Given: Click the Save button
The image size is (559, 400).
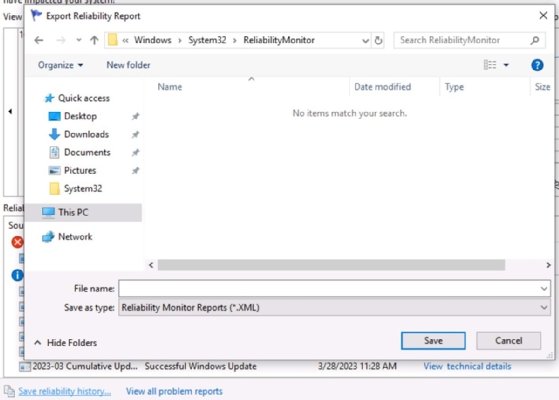Looking at the screenshot, I should (433, 341).
